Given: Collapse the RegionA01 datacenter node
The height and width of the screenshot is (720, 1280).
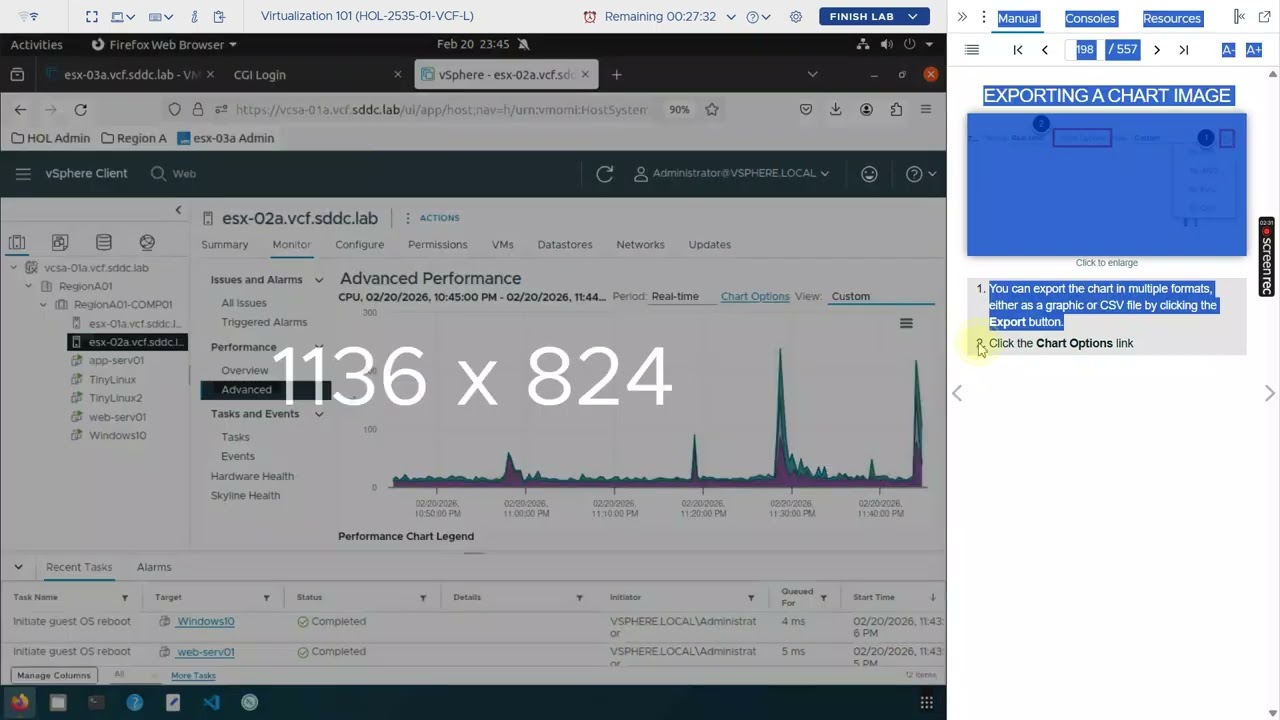Looking at the screenshot, I should click(x=29, y=286).
